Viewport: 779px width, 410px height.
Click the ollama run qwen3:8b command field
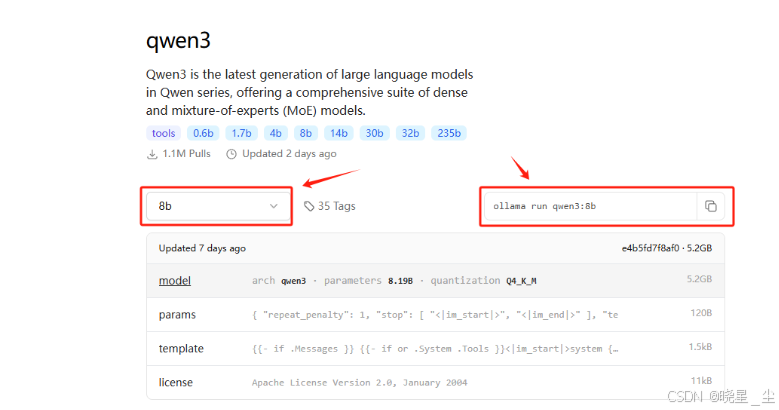click(x=591, y=206)
